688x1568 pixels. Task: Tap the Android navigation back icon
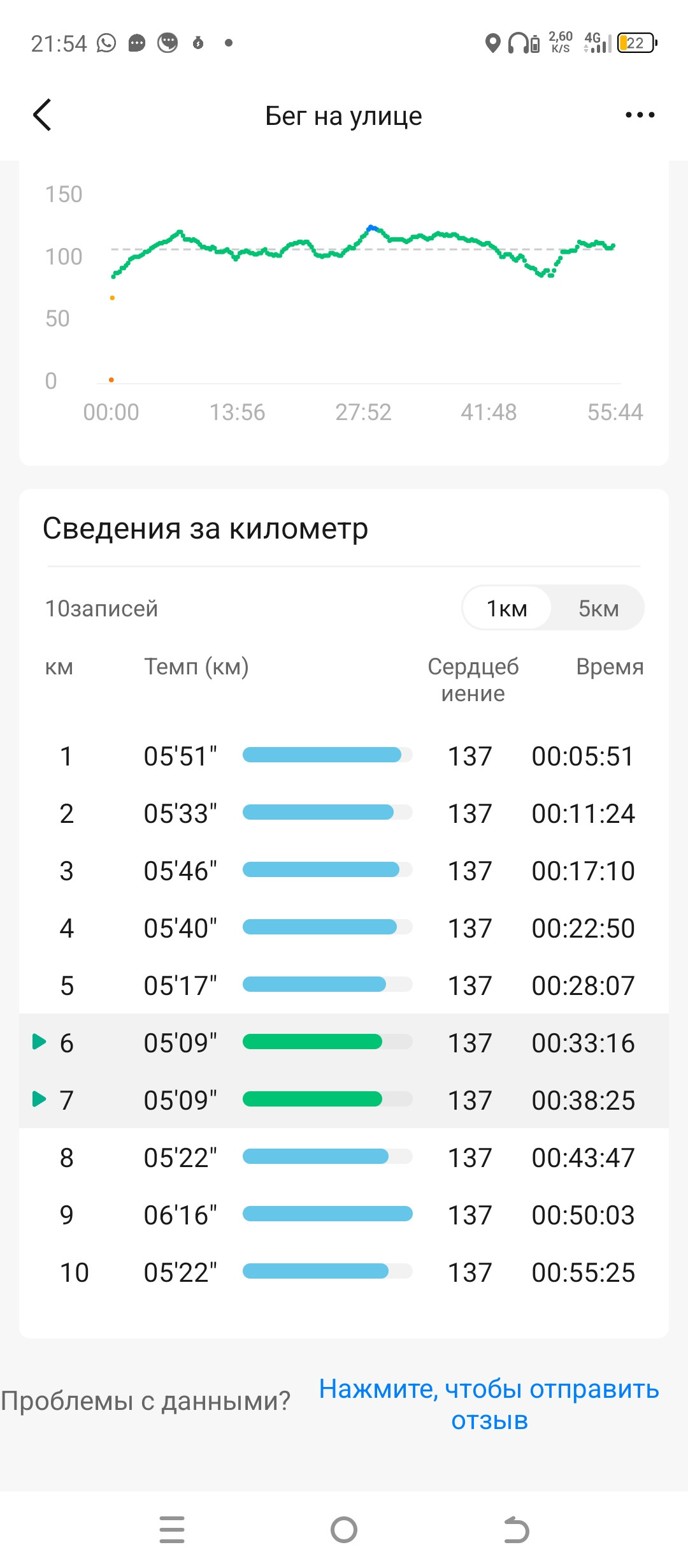click(516, 1530)
